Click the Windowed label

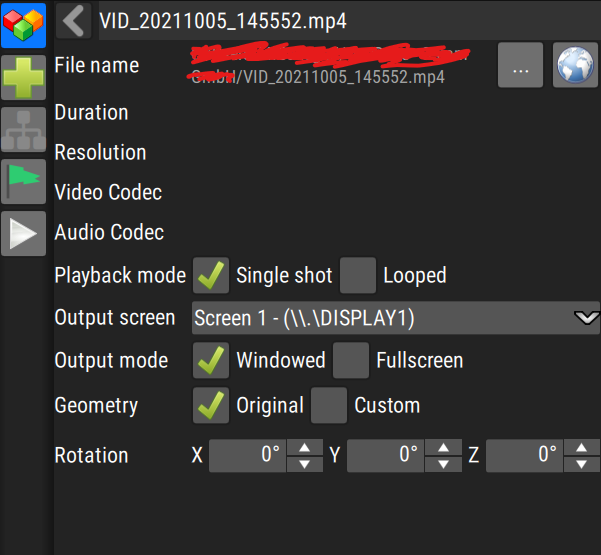click(281, 360)
